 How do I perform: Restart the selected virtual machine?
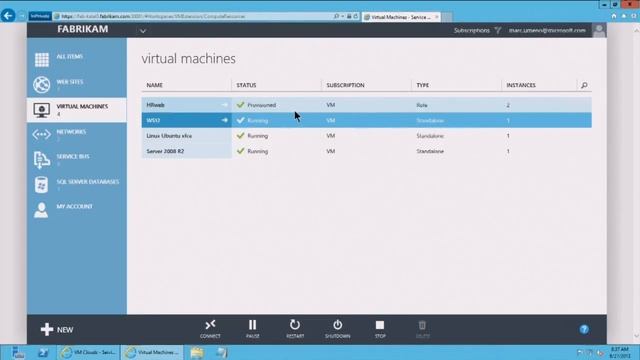[295, 329]
